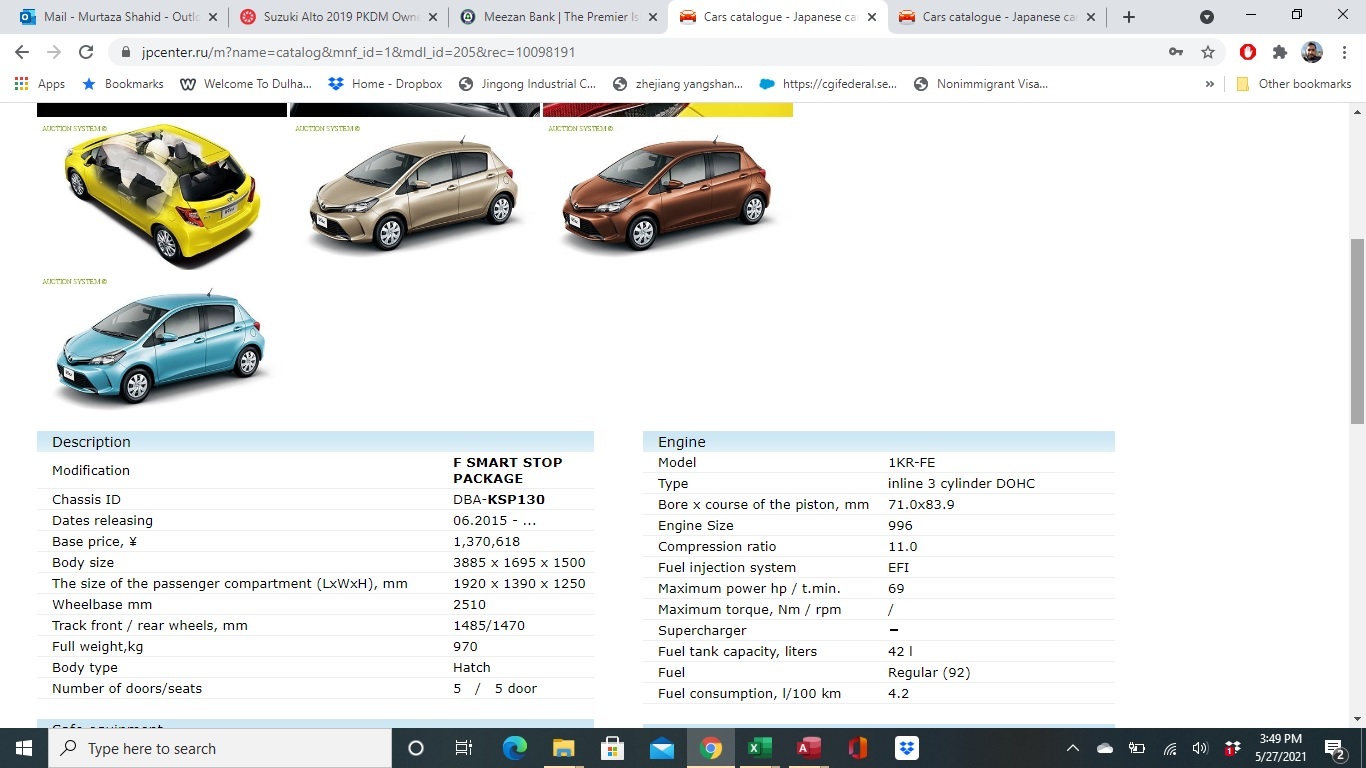Screen dimensions: 1366x768
Task: Open Dropbox app from taskbar
Action: click(906, 748)
